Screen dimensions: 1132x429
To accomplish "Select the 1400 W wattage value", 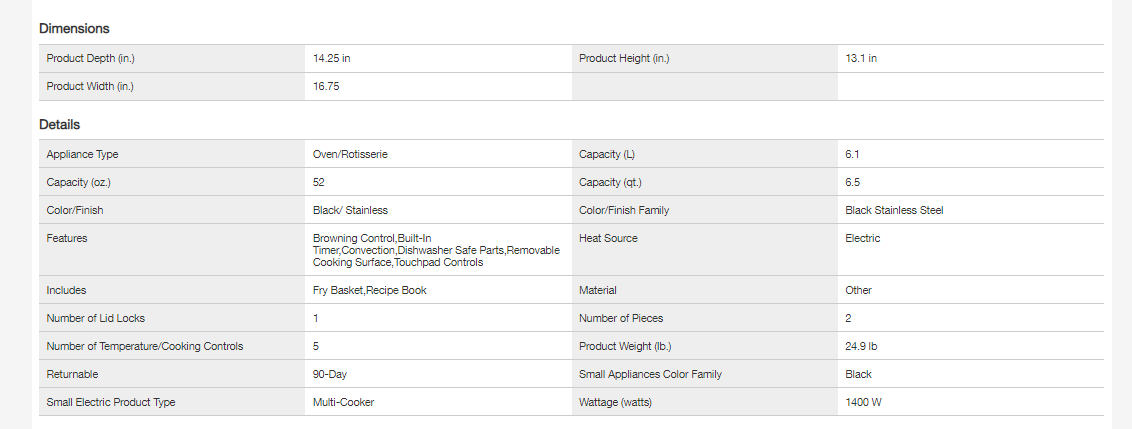I will pos(863,403).
